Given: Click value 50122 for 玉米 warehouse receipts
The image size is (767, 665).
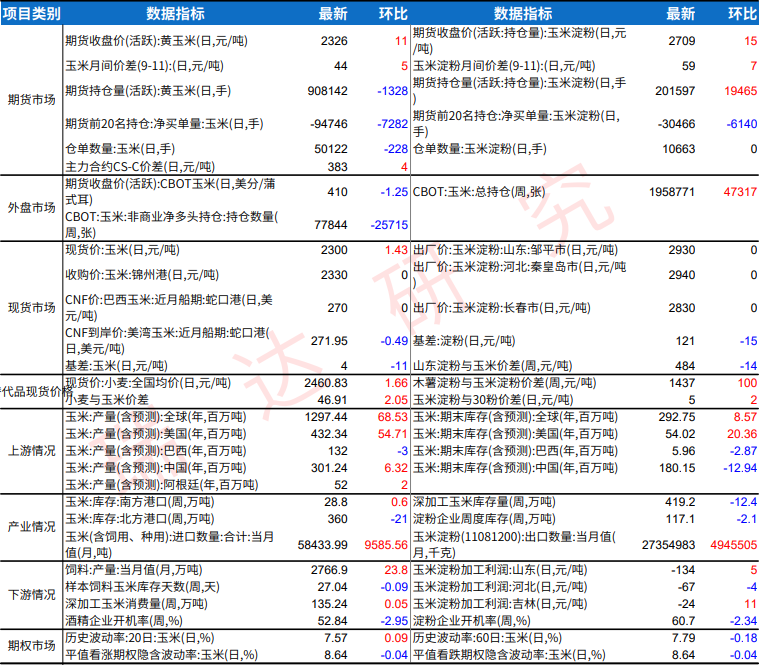Looking at the screenshot, I should pos(331,149).
